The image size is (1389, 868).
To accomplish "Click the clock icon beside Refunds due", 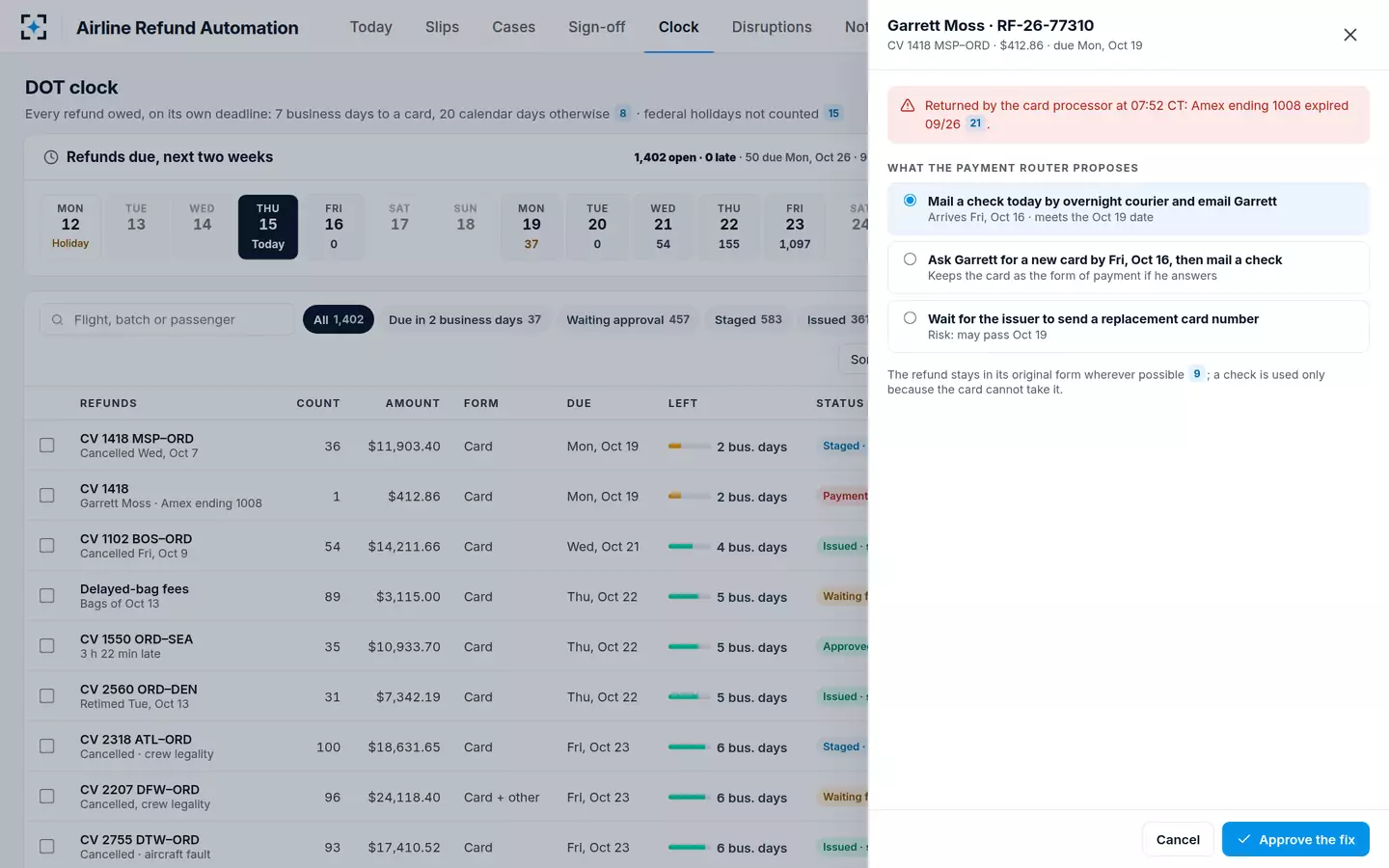I will [51, 157].
